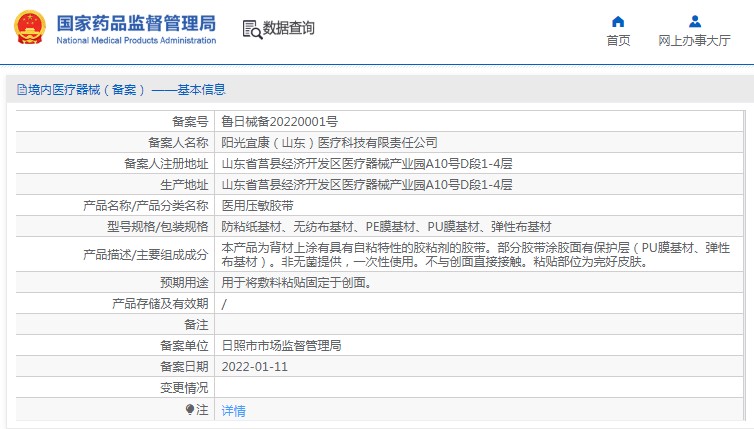
Task: Click the 备案人注册地址 label
Action: pos(166,164)
